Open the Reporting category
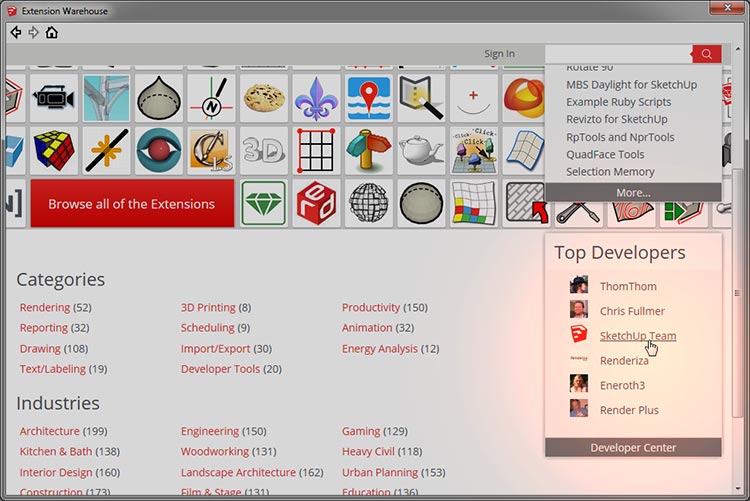The height and width of the screenshot is (501, 750). [44, 328]
